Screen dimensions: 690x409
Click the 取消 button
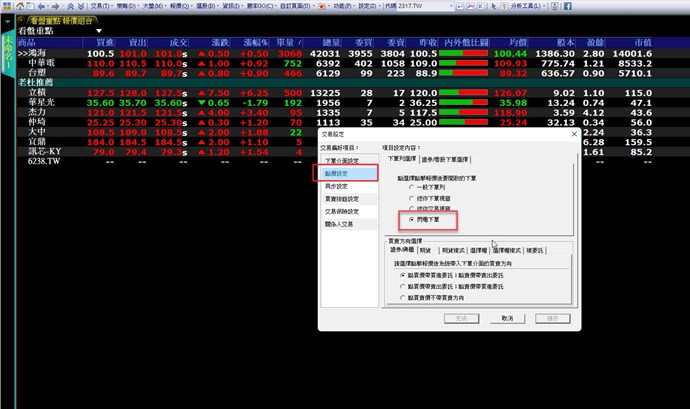(x=507, y=318)
